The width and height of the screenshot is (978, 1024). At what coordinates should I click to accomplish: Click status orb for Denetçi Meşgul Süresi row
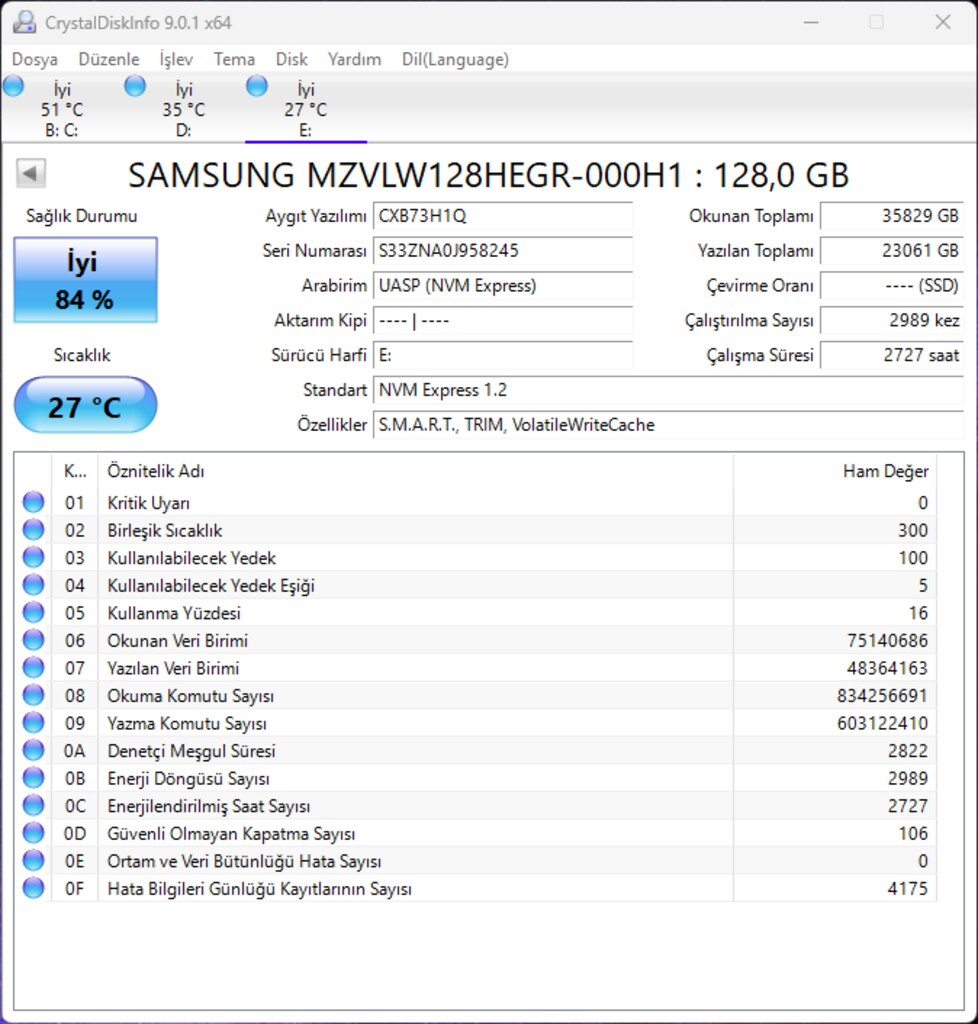point(33,750)
